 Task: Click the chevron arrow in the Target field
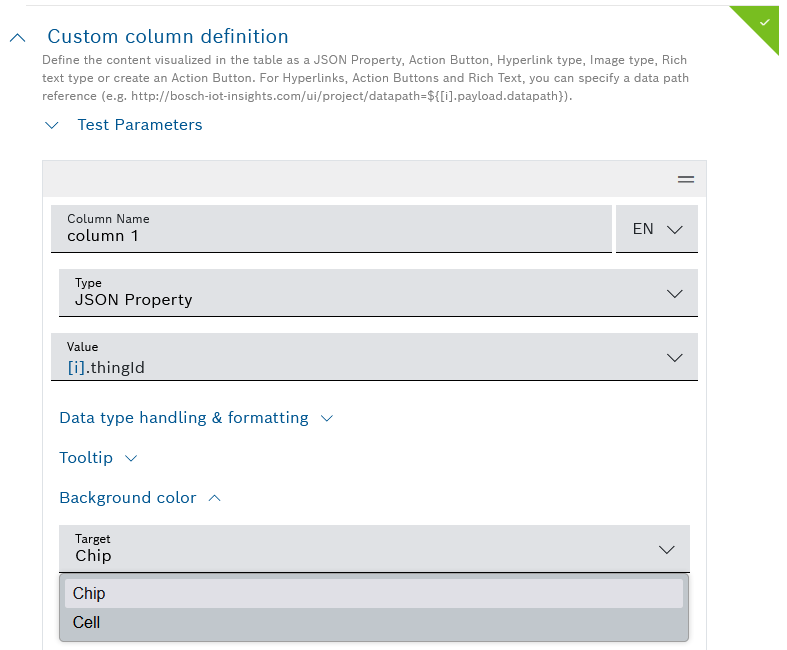point(667,549)
